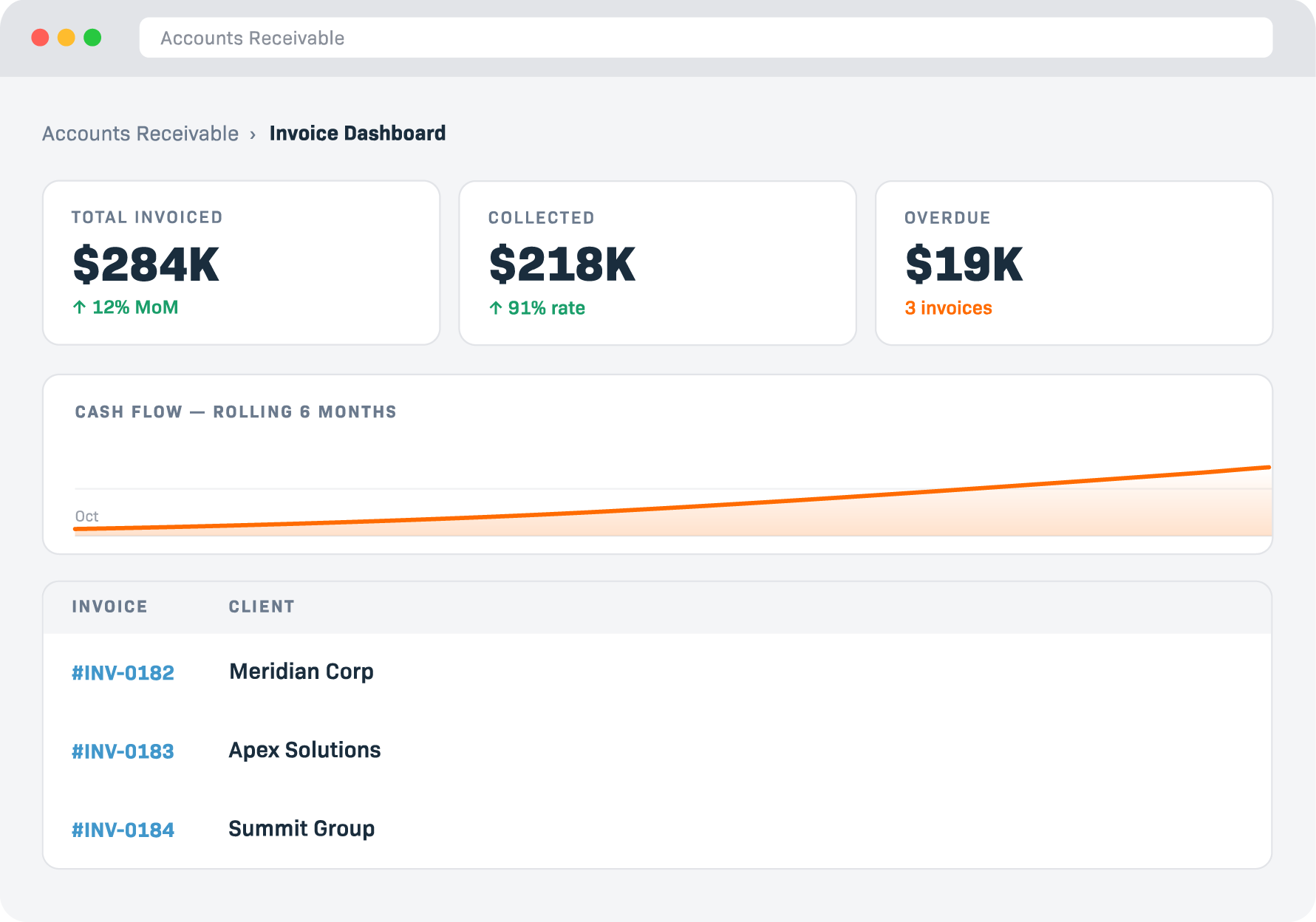The image size is (1316, 922).
Task: Click the 91% rate indicator
Action: [x=536, y=308]
